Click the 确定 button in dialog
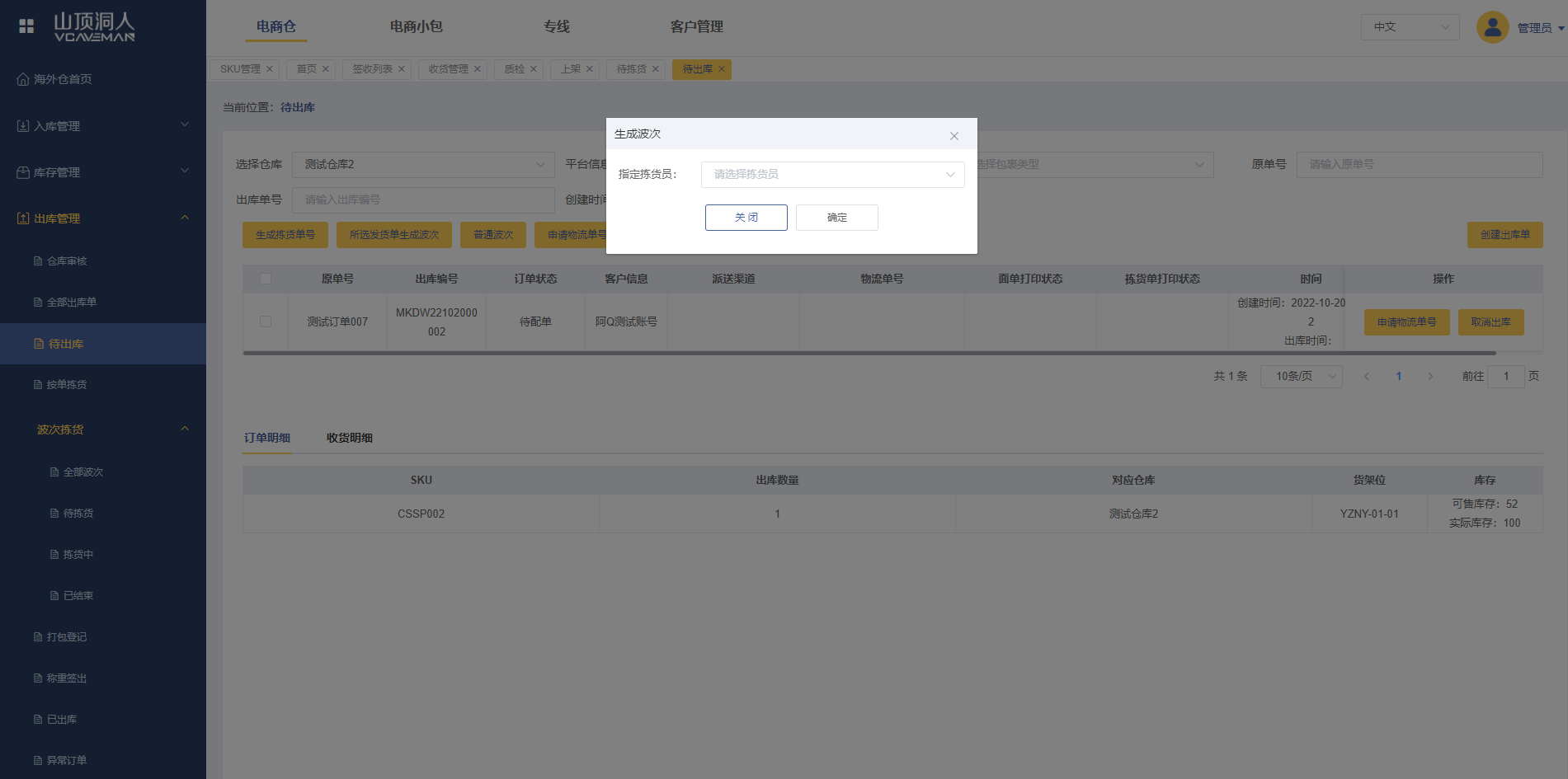The height and width of the screenshot is (779, 1568). pyautogui.click(x=836, y=218)
